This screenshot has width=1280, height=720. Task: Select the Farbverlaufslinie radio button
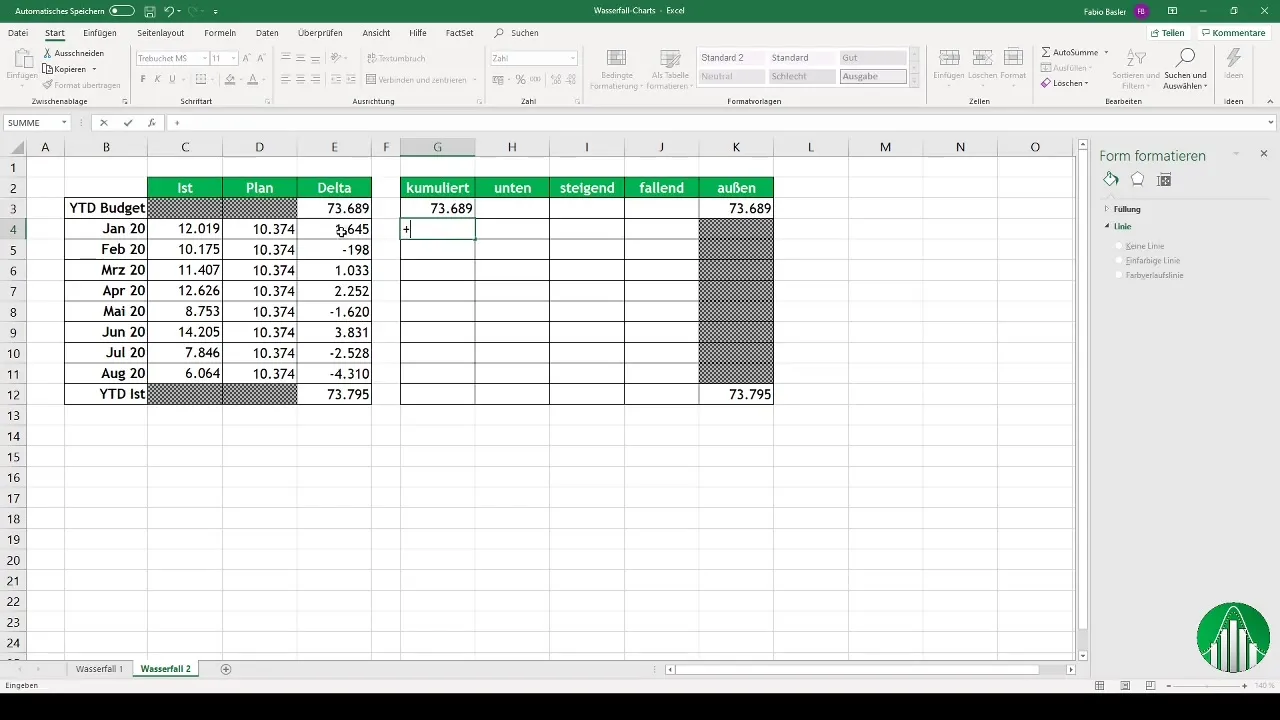pos(1119,274)
